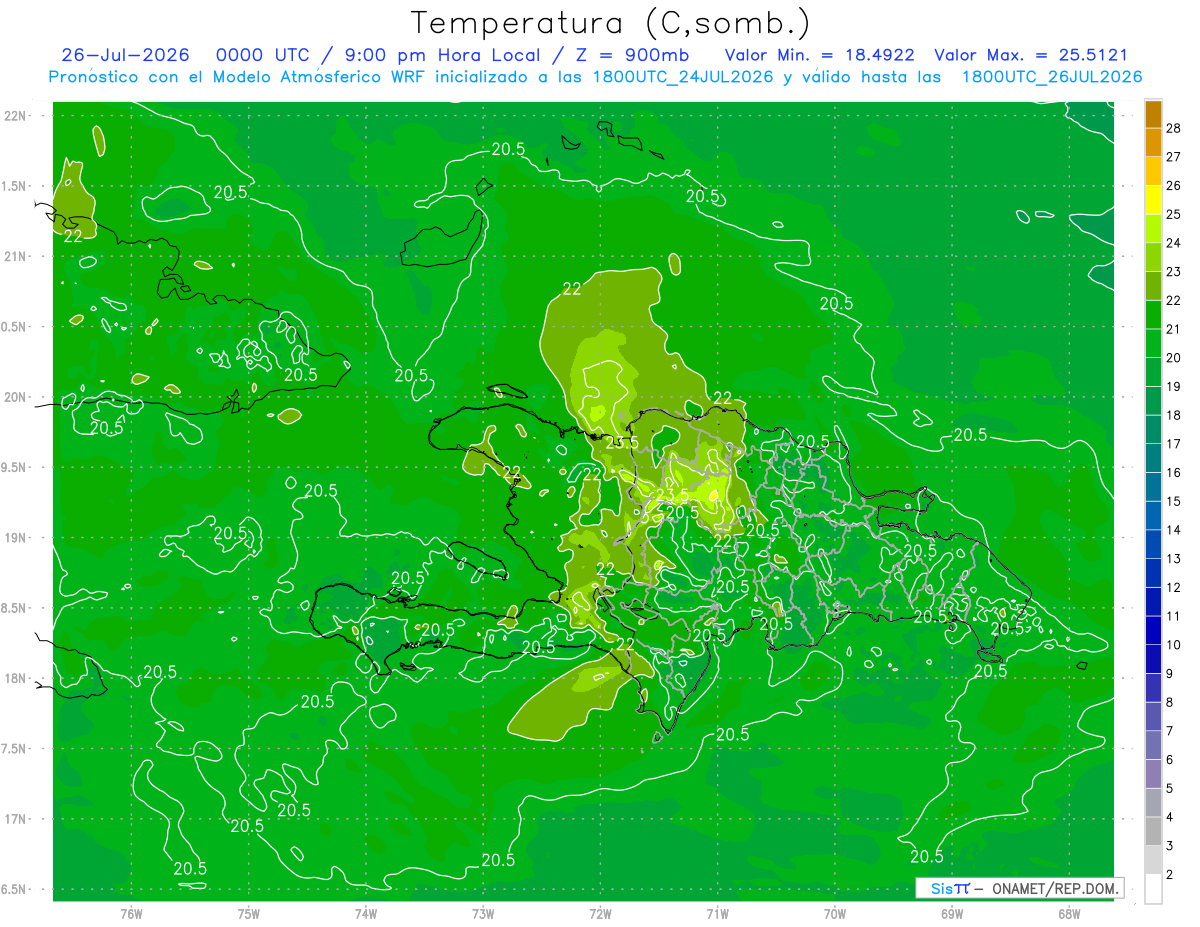Image resolution: width=1200 pixels, height=927 pixels.
Task: Click the brown-orange swatch at the legend top
Action: pyautogui.click(x=1153, y=115)
